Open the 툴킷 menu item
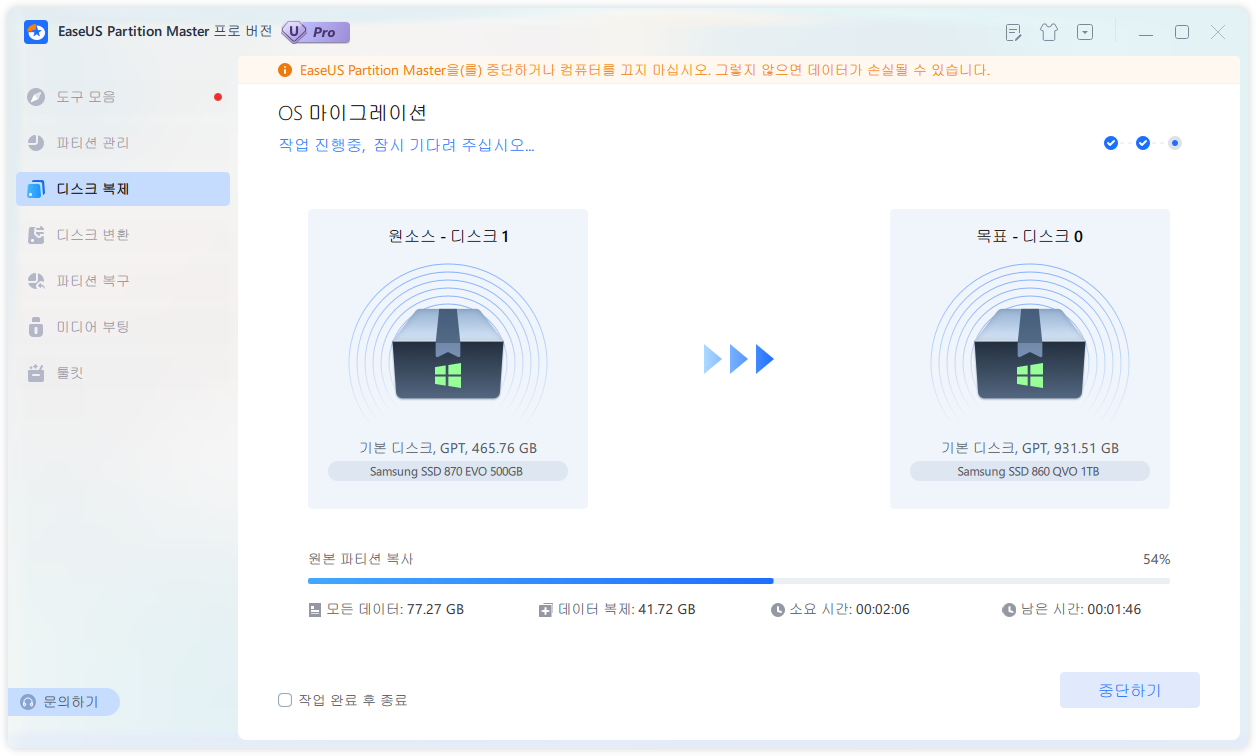 pyautogui.click(x=123, y=373)
